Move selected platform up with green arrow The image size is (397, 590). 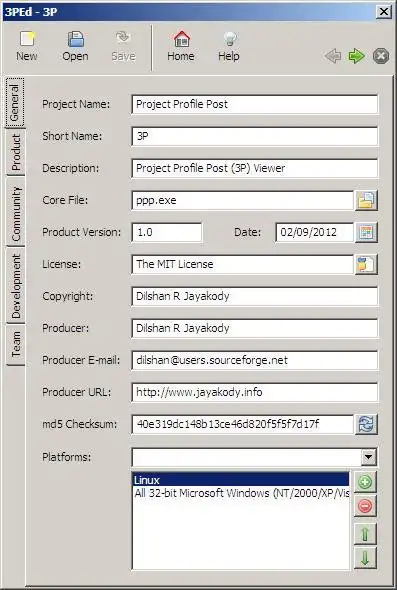pyautogui.click(x=365, y=534)
